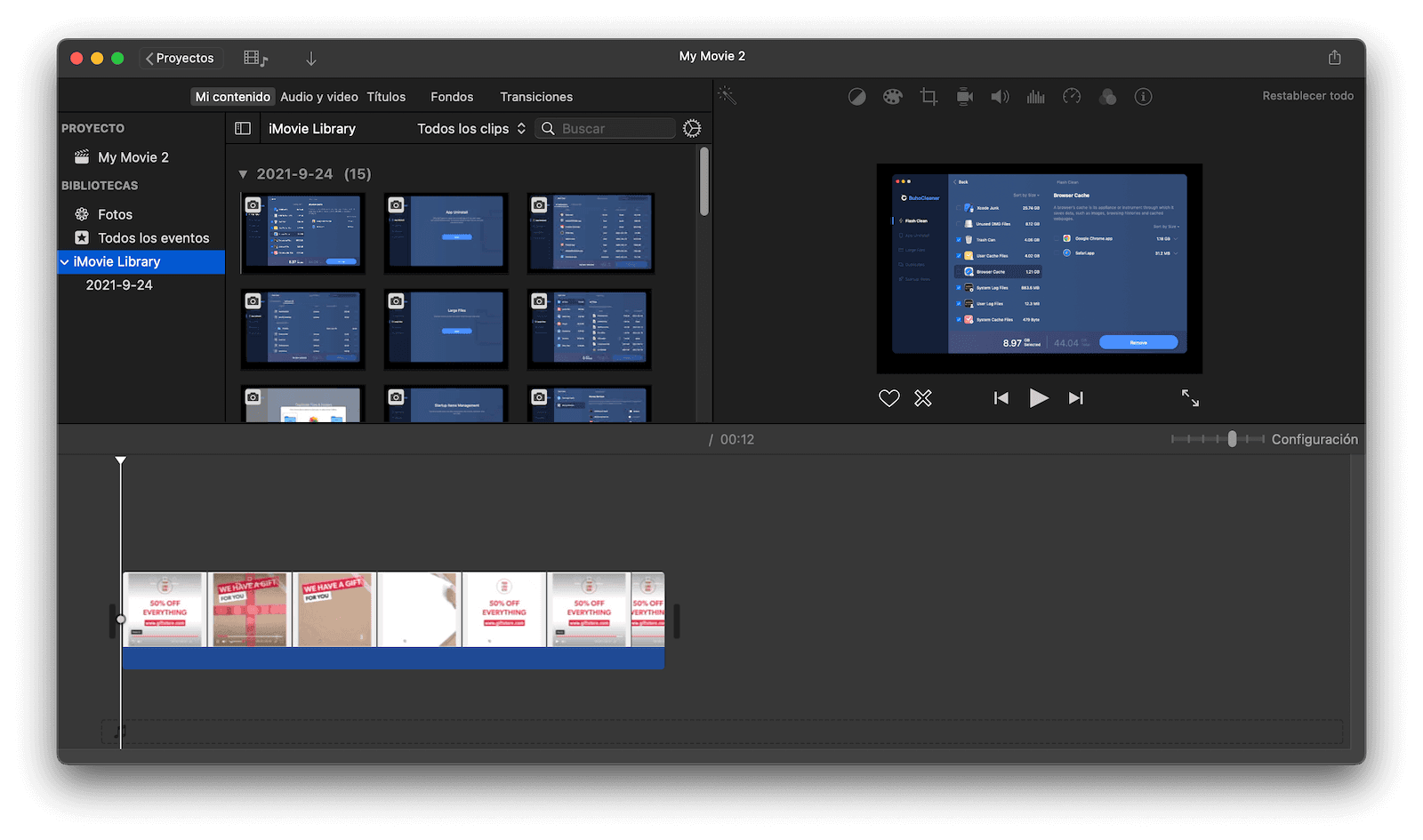The width and height of the screenshot is (1423, 840).
Task: Select the cropping tool
Action: pyautogui.click(x=928, y=96)
